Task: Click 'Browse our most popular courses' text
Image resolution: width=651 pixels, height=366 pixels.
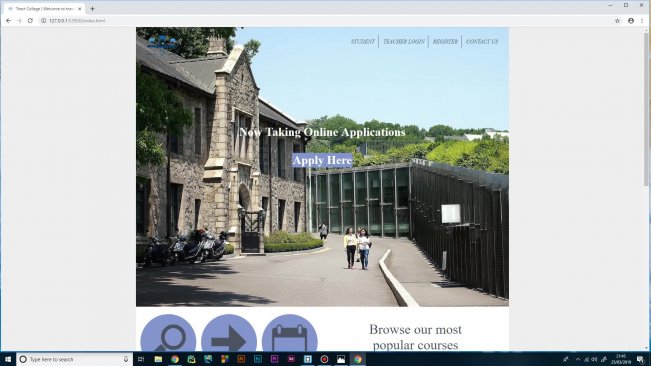Action: click(415, 337)
